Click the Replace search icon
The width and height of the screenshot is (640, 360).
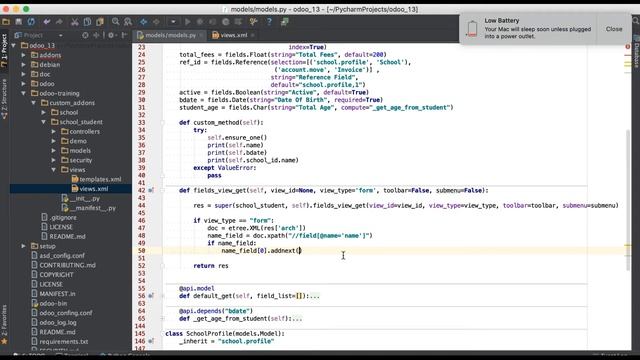(x=128, y=22)
